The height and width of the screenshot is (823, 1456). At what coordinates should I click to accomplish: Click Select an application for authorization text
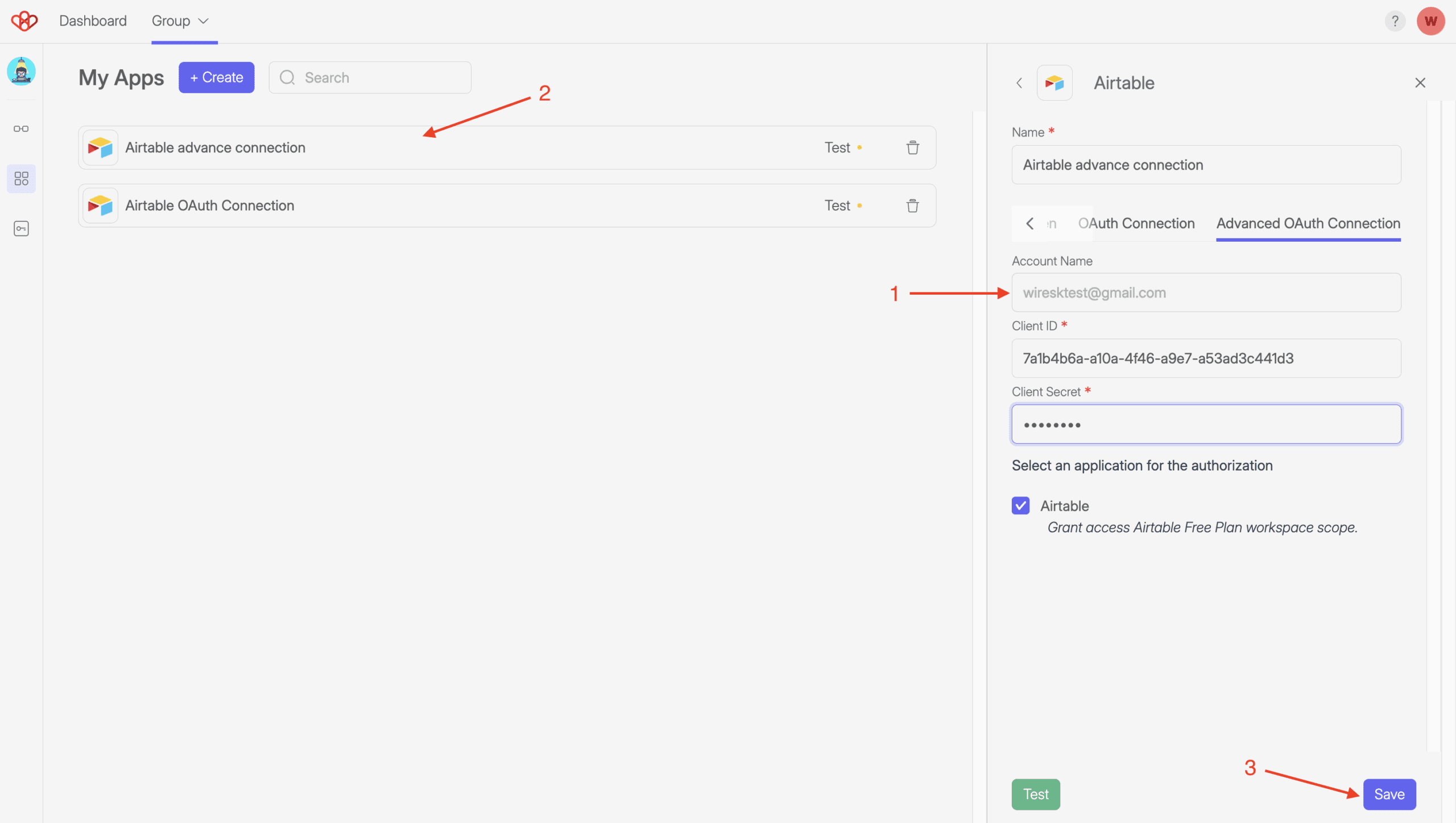[x=1142, y=465]
